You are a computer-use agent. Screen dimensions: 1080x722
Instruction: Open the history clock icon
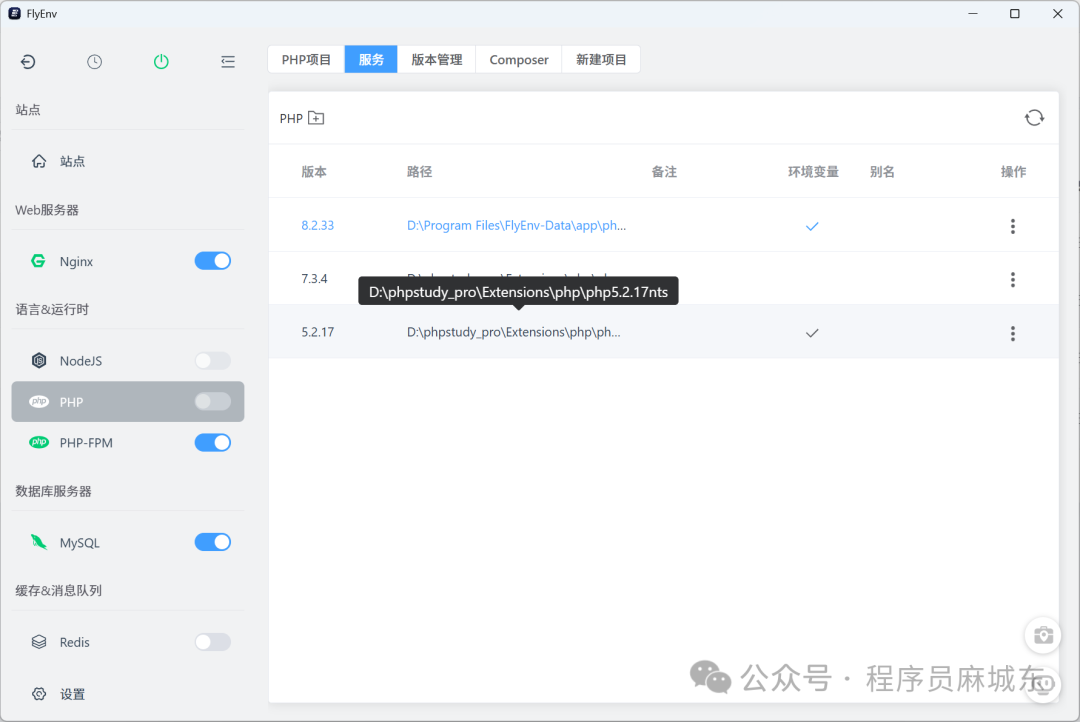94,62
